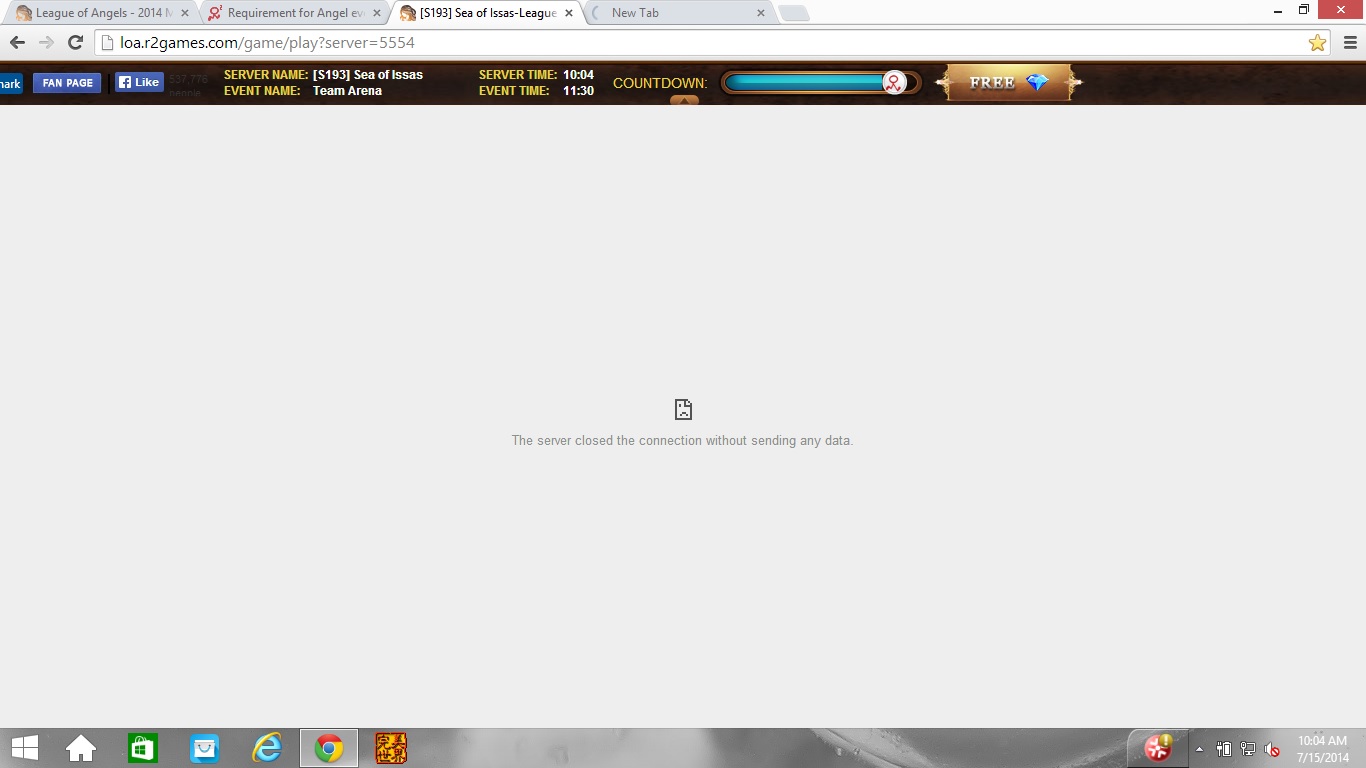This screenshot has width=1366, height=768.
Task: Click the FREE diamond banner
Action: pos(1008,83)
